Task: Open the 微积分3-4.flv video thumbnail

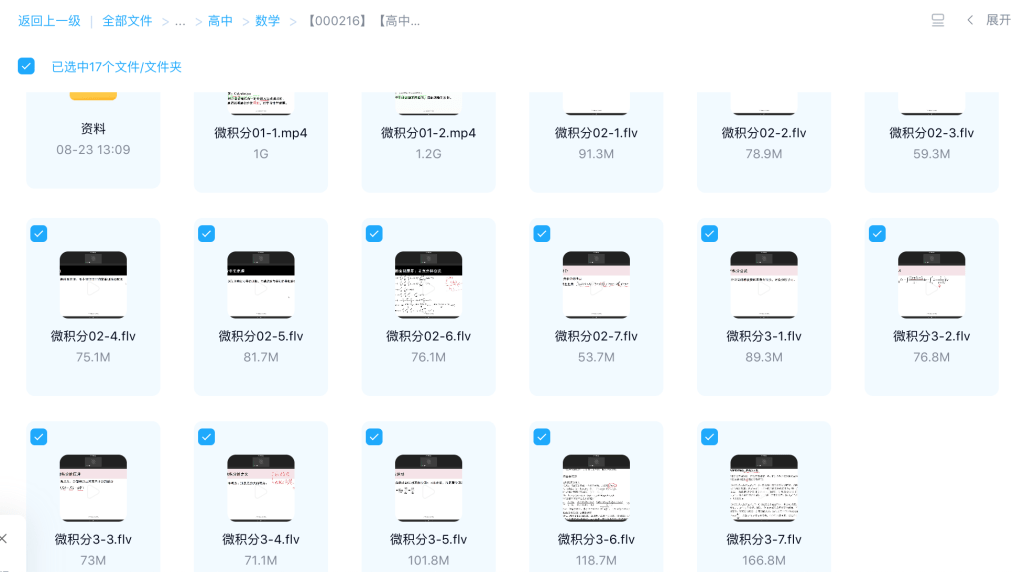Action: (x=261, y=488)
